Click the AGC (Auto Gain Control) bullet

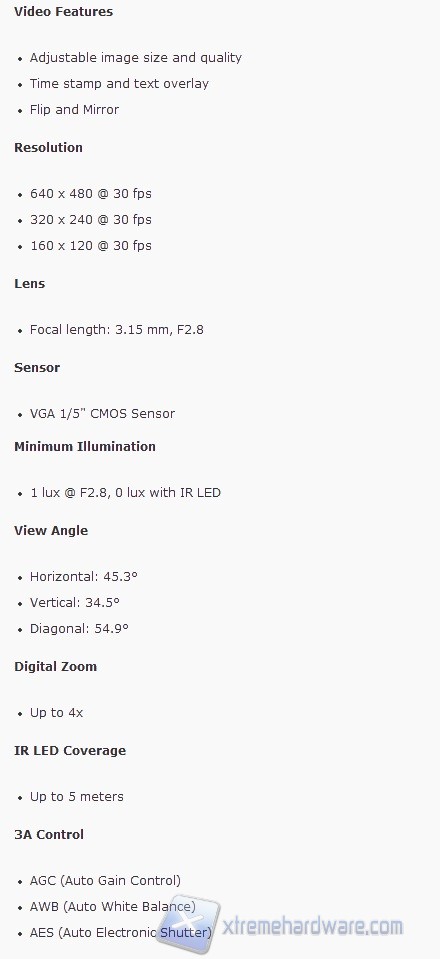click(x=105, y=881)
